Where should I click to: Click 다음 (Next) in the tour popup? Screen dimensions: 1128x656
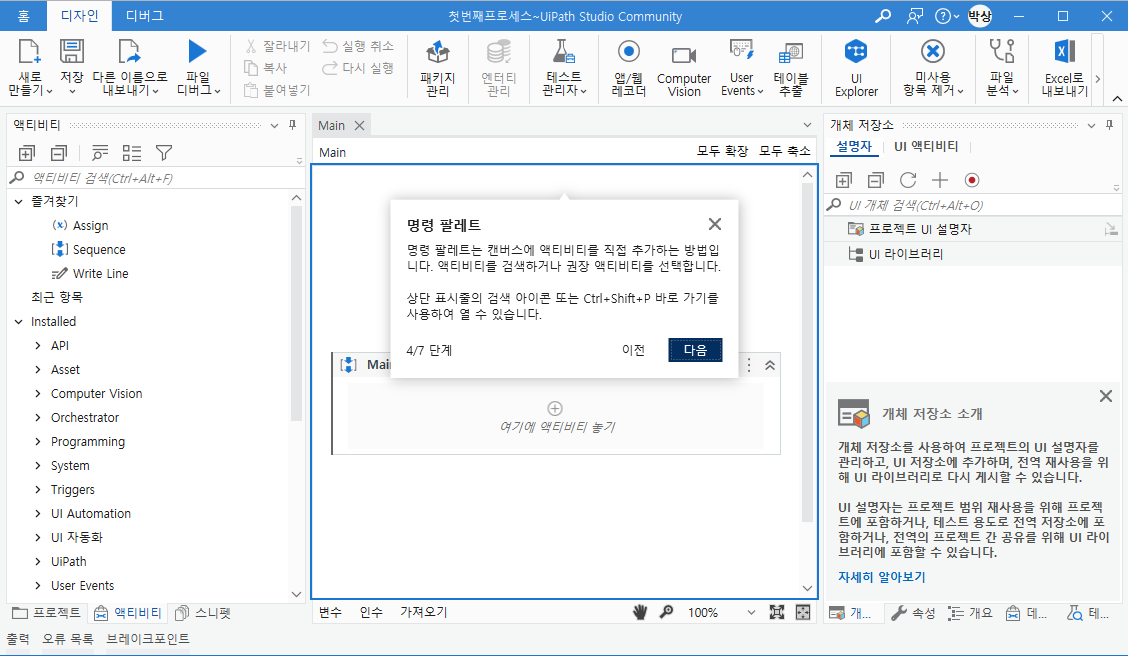[695, 350]
